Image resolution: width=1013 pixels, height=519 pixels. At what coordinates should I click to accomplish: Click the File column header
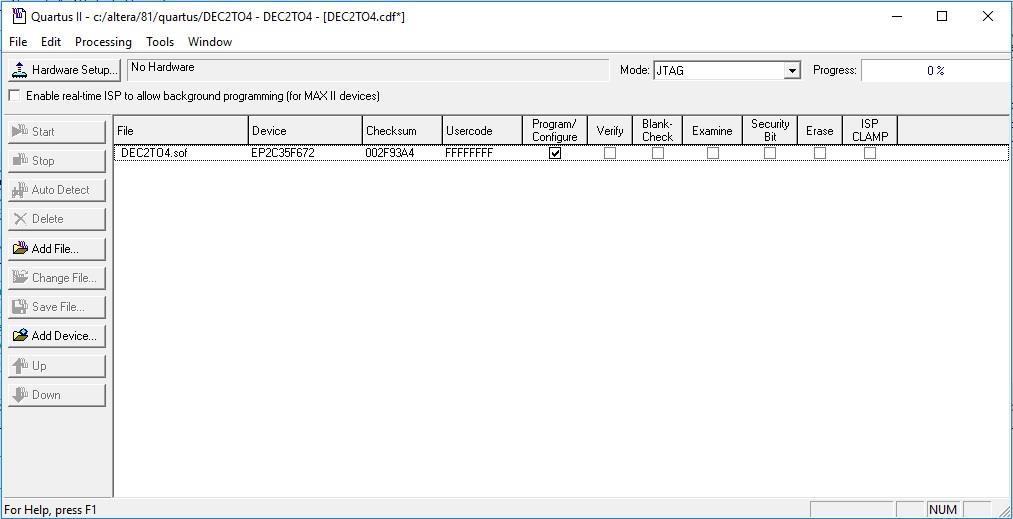coord(181,131)
